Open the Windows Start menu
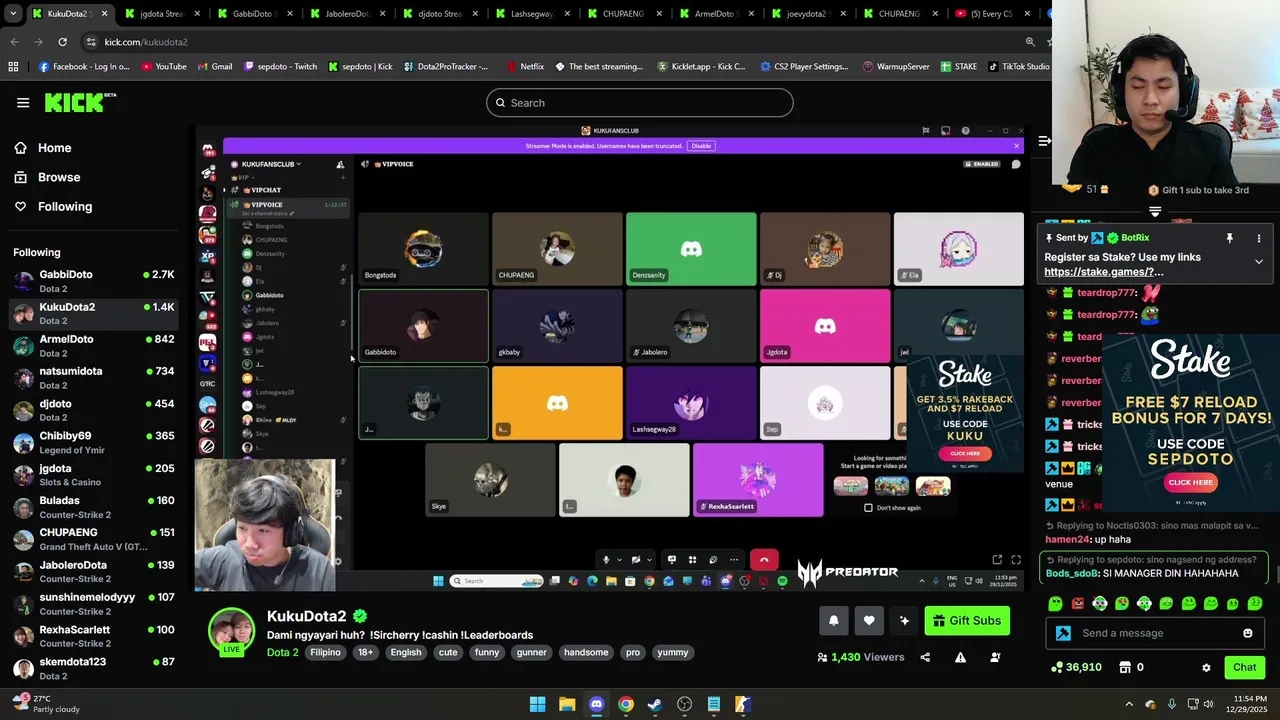1280x720 pixels. [537, 704]
